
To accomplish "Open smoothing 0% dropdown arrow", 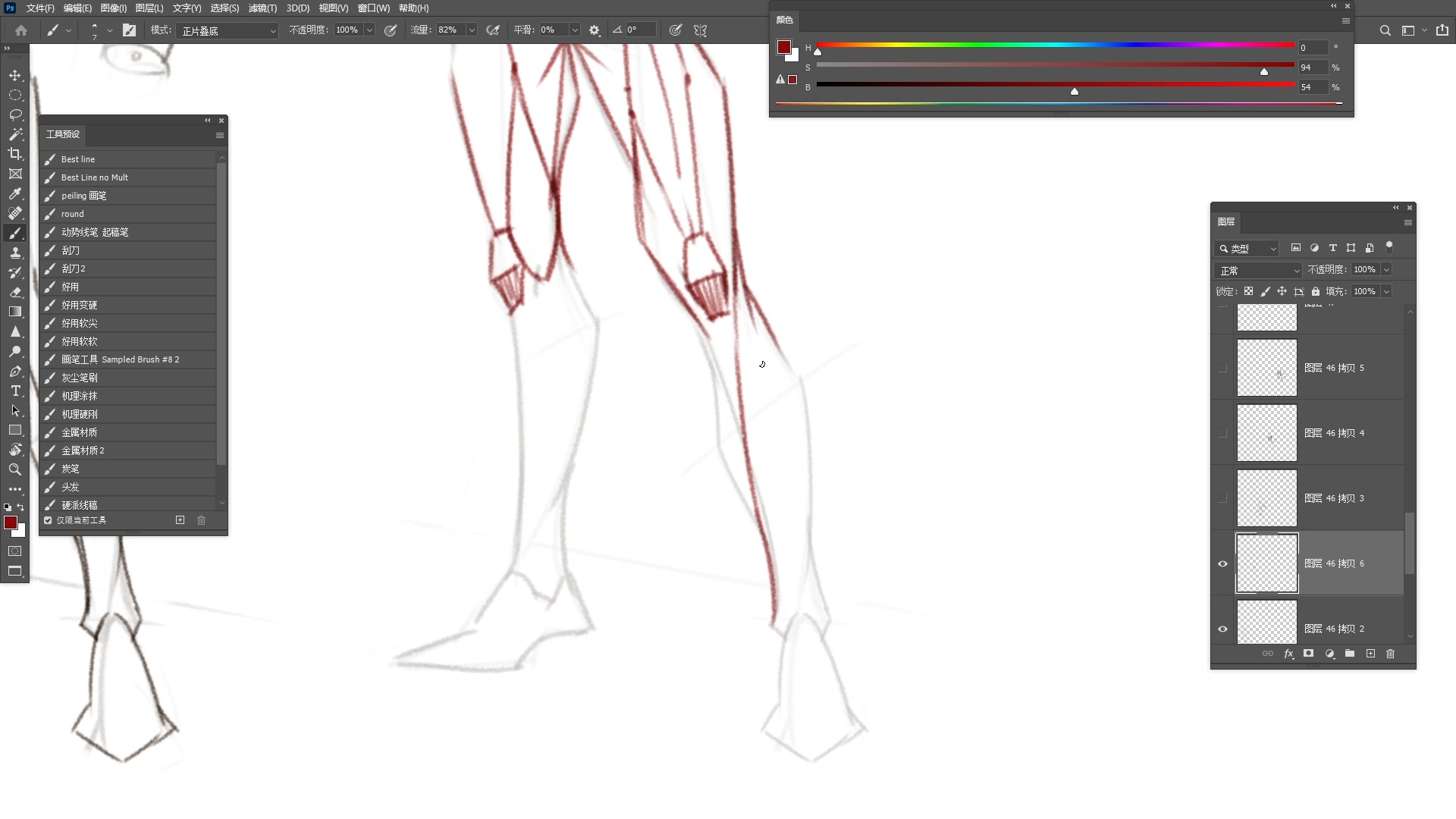I will [x=575, y=30].
